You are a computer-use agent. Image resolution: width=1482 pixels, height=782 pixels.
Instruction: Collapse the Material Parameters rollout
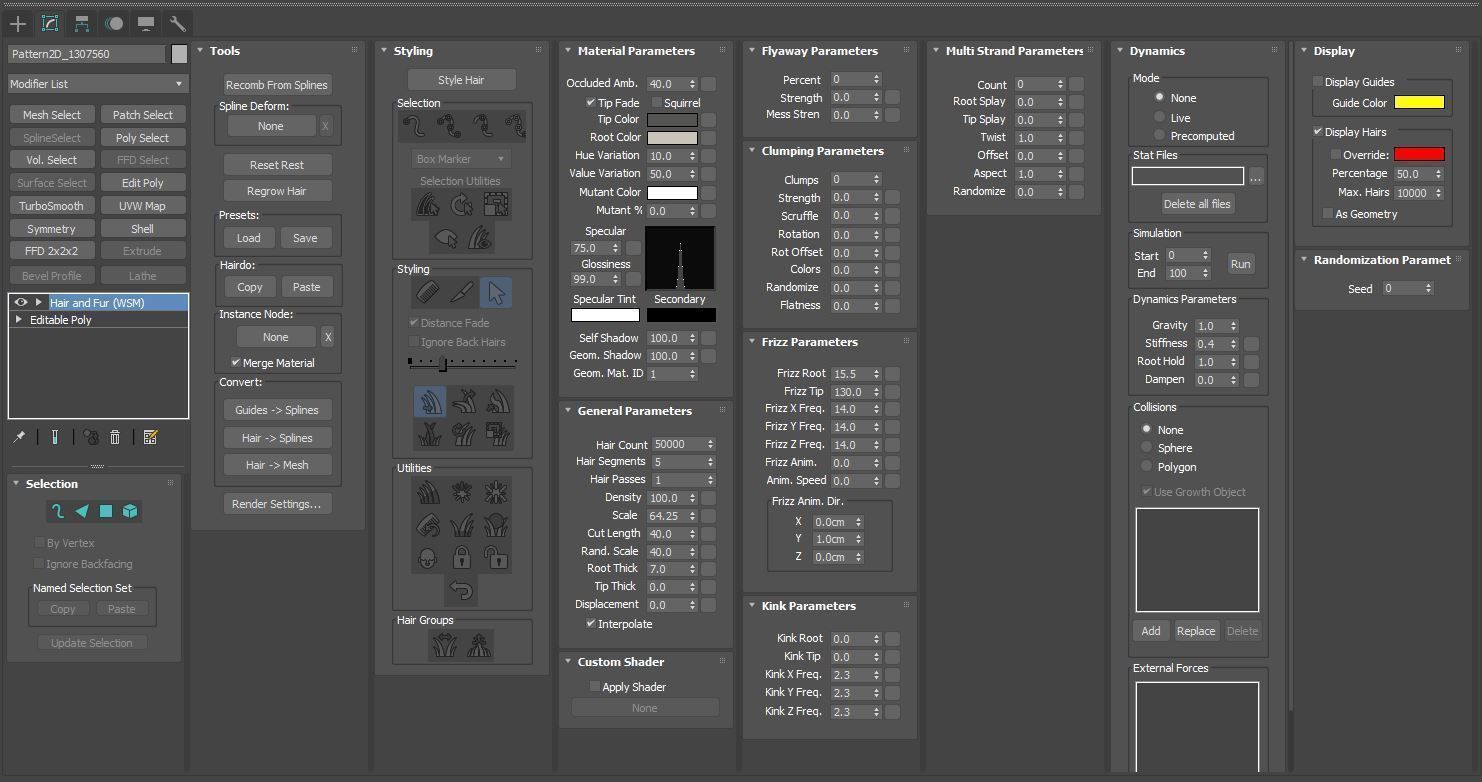click(x=568, y=51)
